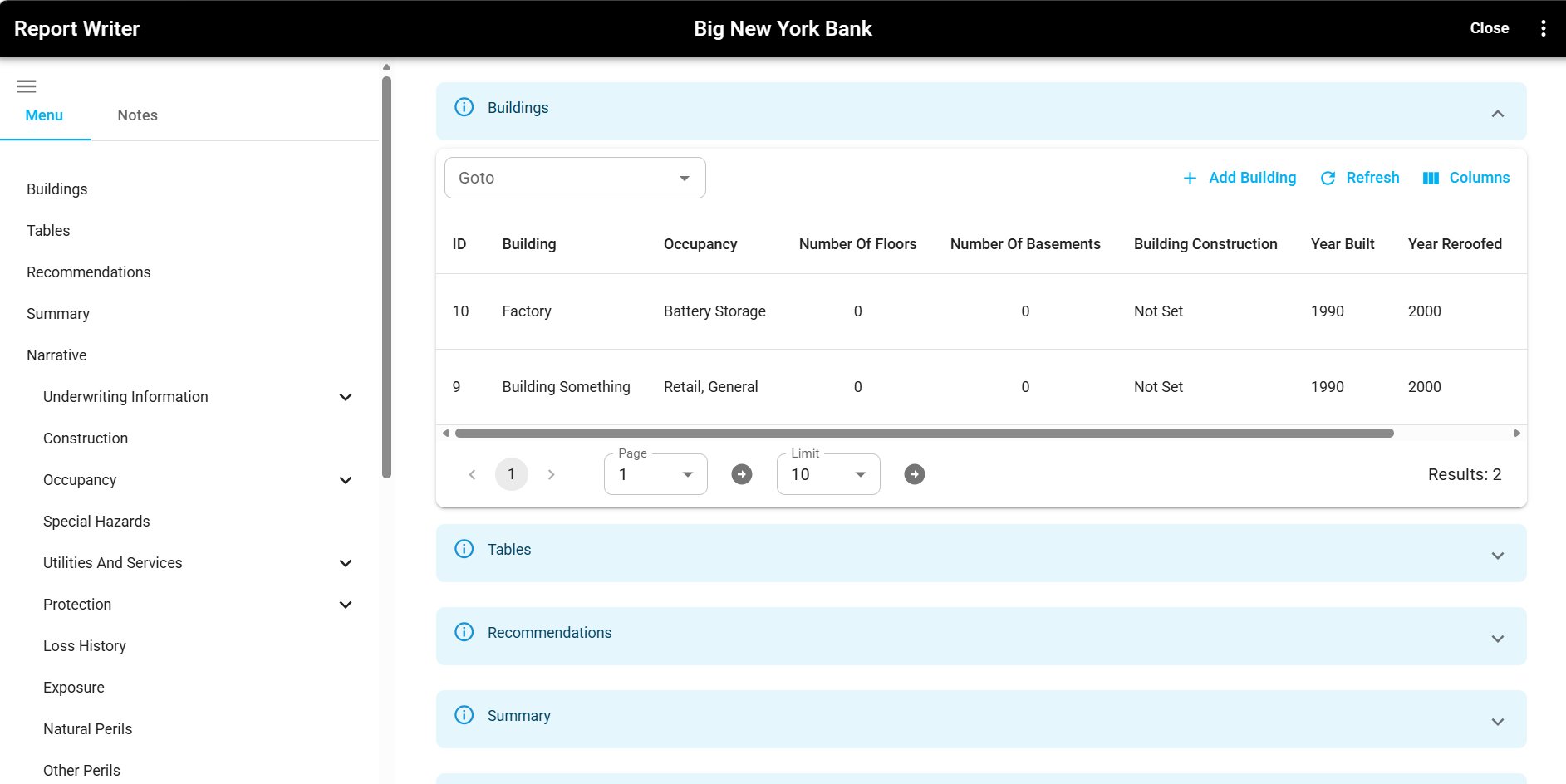Click the horizontal scrollbar right arrow
1566x784 pixels.
pos(1517,433)
